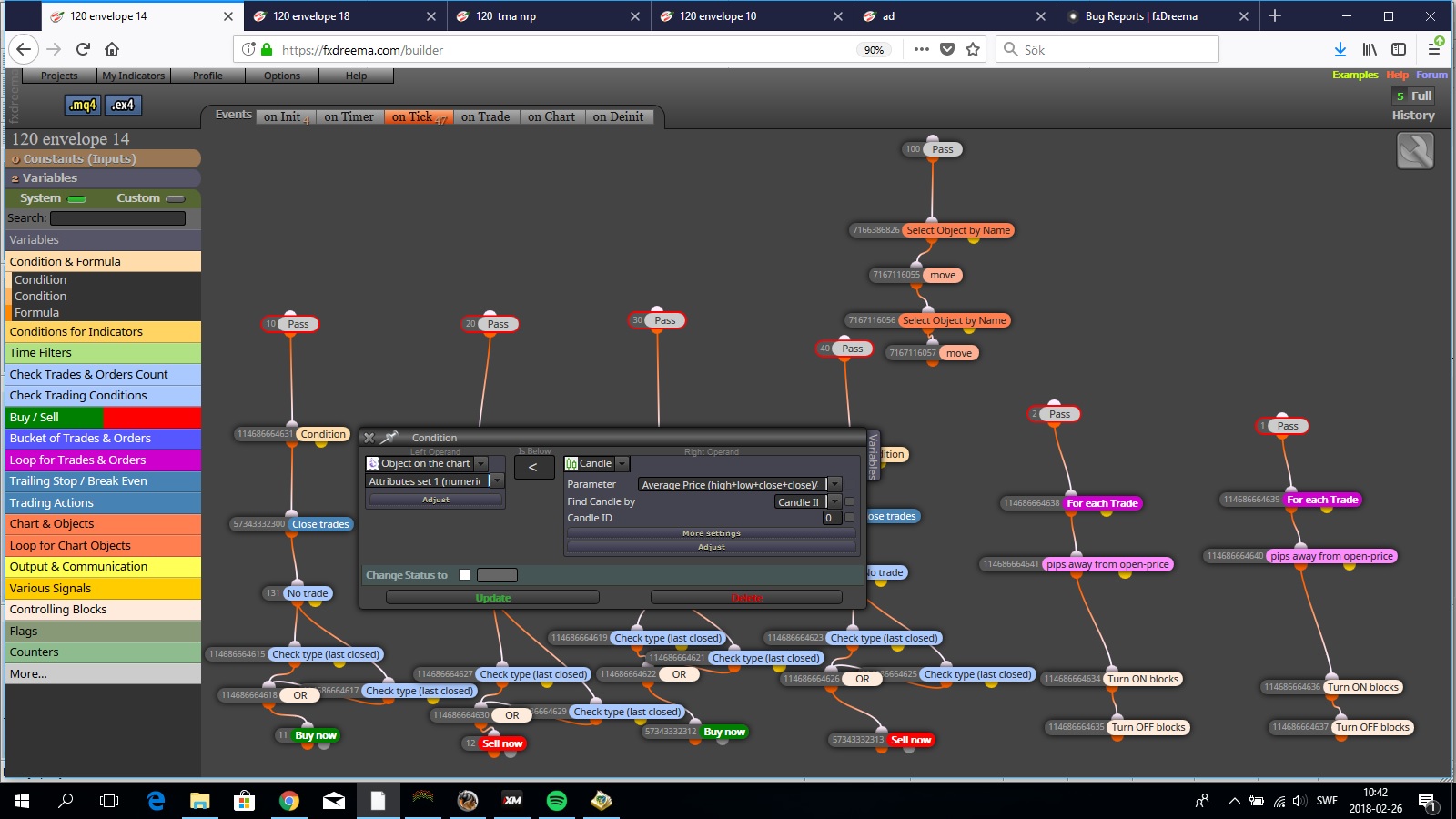The width and height of the screenshot is (1456, 819).
Task: Save page to Pocket icon
Action: coord(947,49)
